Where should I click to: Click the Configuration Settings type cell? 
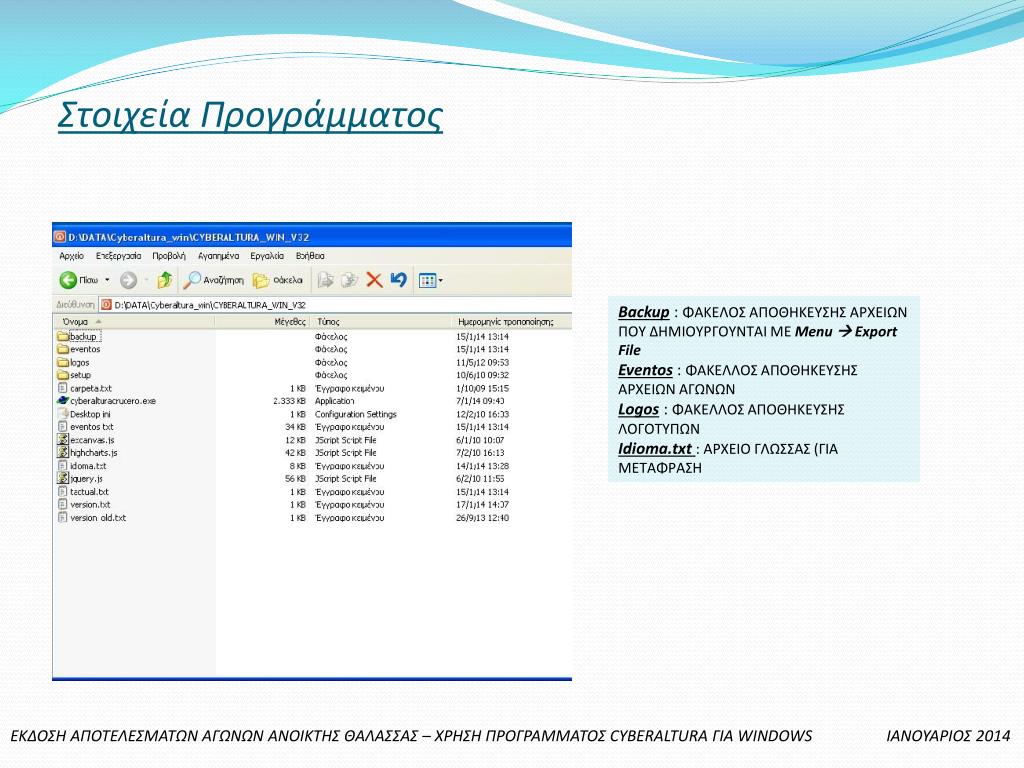click(355, 414)
